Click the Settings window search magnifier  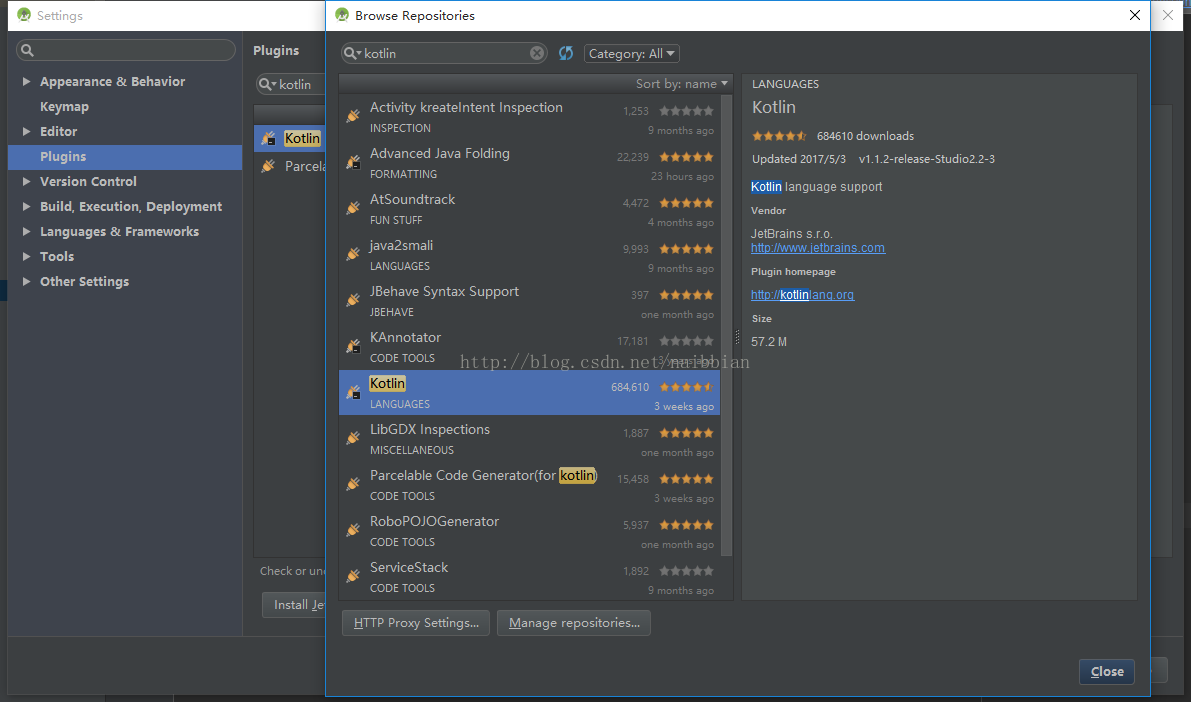27,50
